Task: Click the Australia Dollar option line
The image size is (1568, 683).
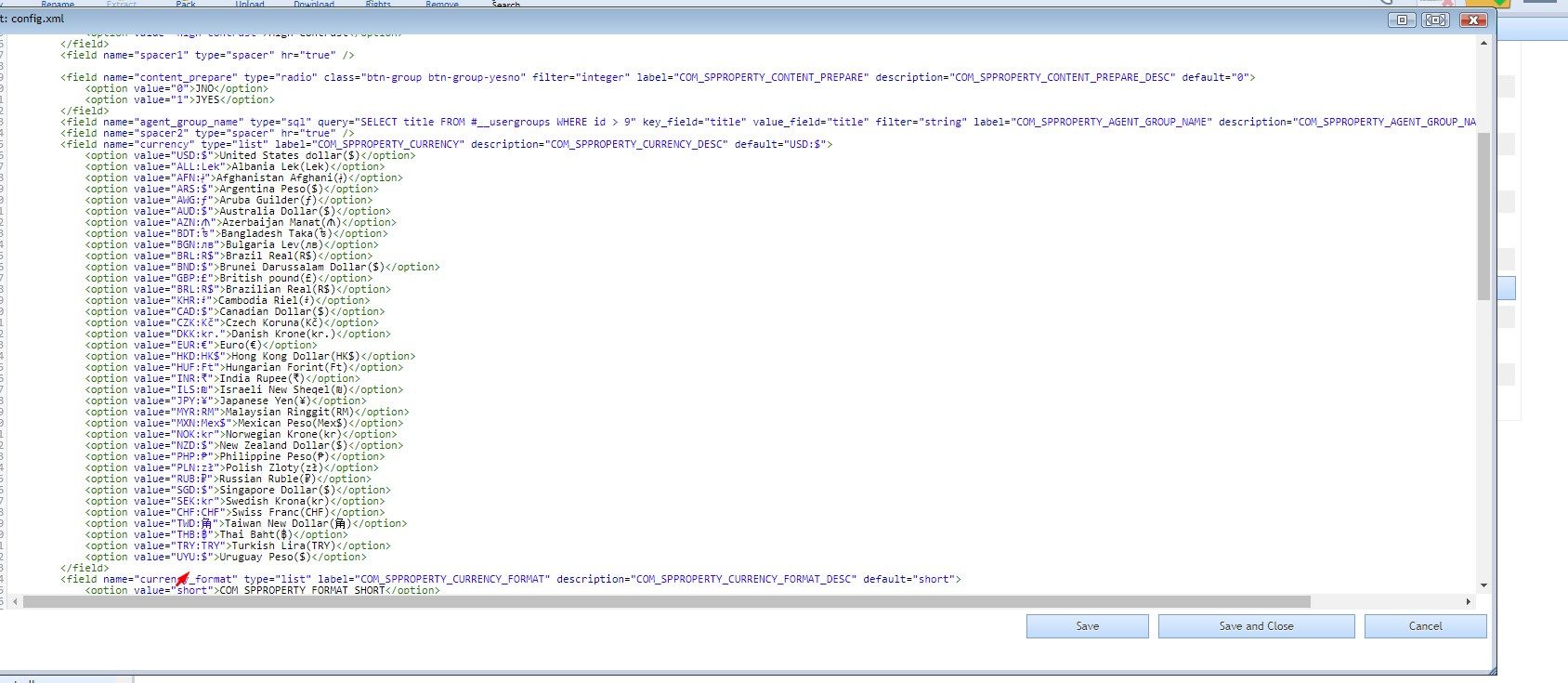Action: pyautogui.click(x=238, y=211)
